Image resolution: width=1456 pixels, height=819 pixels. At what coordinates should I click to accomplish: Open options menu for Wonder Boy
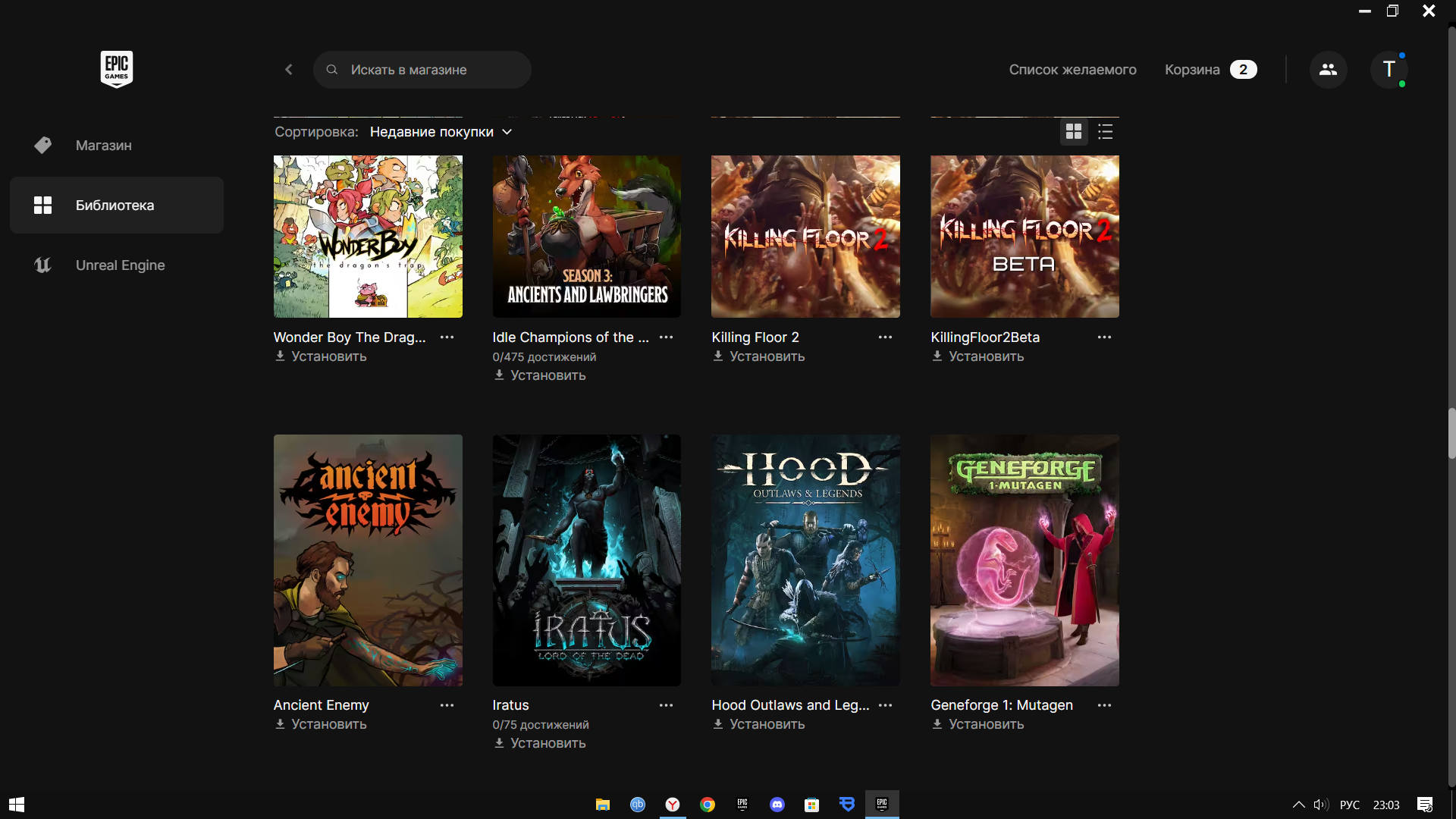pyautogui.click(x=447, y=337)
